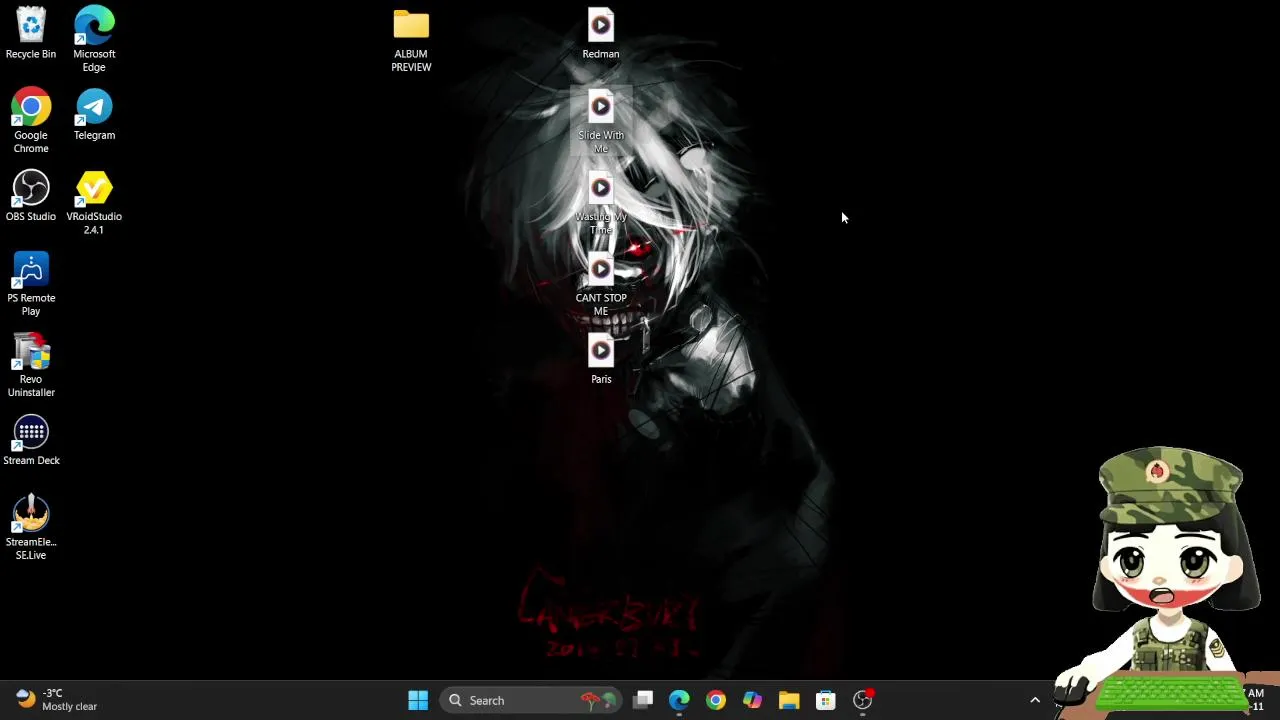Image resolution: width=1280 pixels, height=720 pixels.
Task: Select the PS Remote Play shortcut
Action: 31,284
